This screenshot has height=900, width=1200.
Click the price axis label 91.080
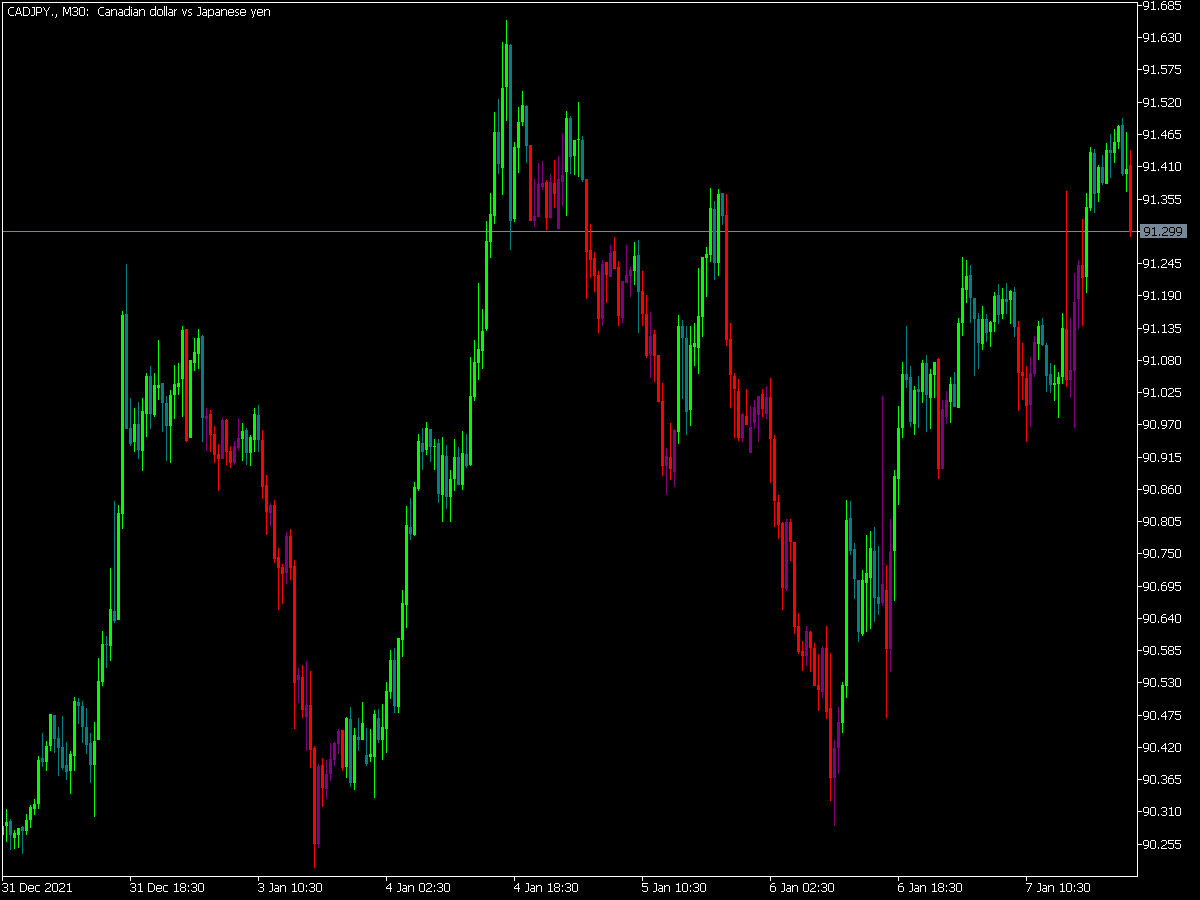(x=1160, y=361)
